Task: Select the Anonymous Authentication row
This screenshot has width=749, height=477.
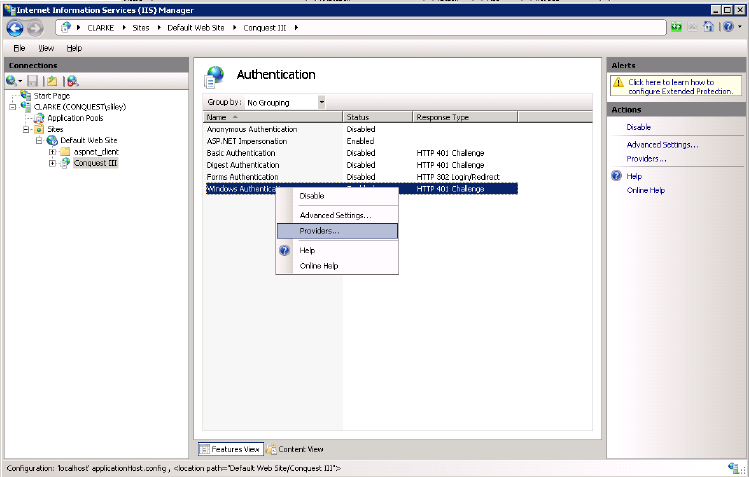Action: [x=361, y=129]
